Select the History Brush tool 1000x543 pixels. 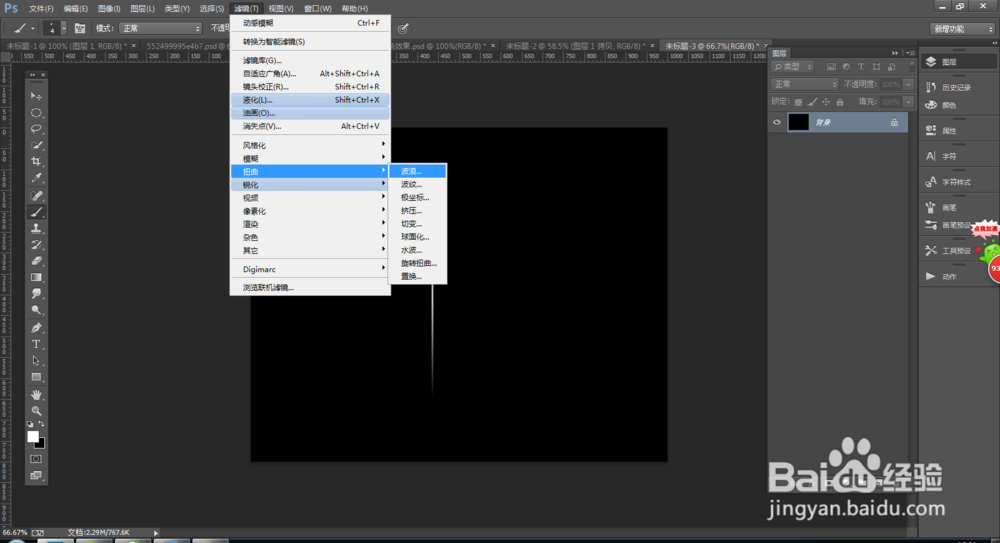coord(36,244)
